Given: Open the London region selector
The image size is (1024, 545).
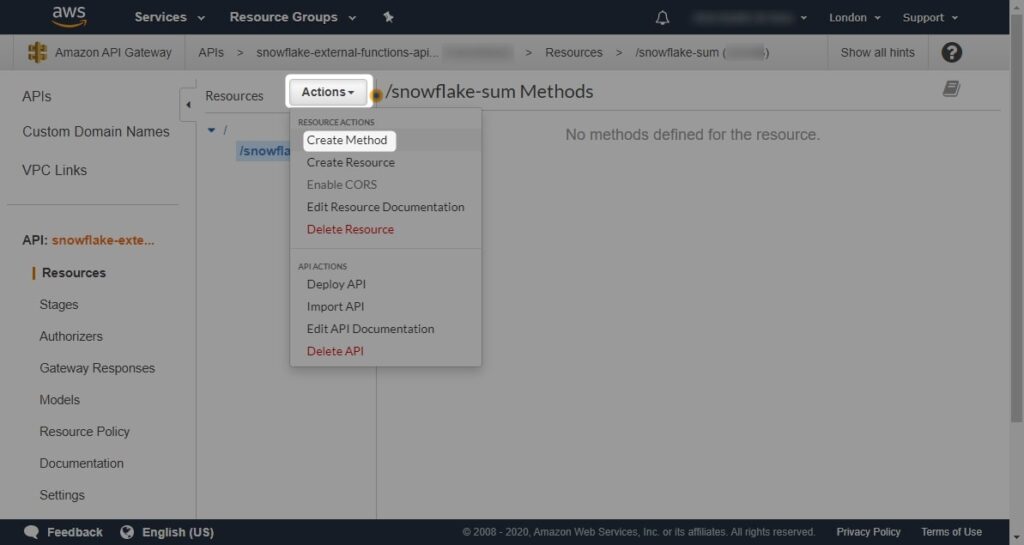Looking at the screenshot, I should (x=854, y=18).
